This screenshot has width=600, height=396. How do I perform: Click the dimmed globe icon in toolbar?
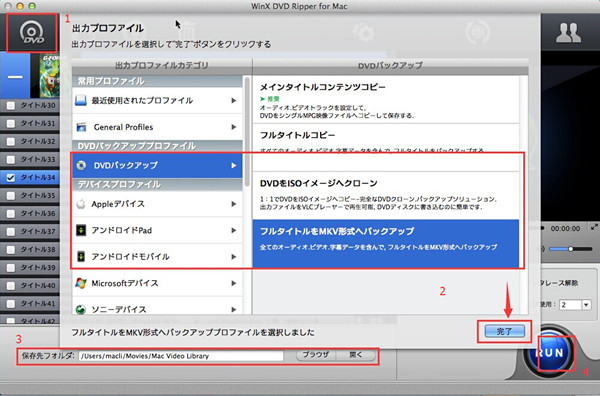[478, 33]
